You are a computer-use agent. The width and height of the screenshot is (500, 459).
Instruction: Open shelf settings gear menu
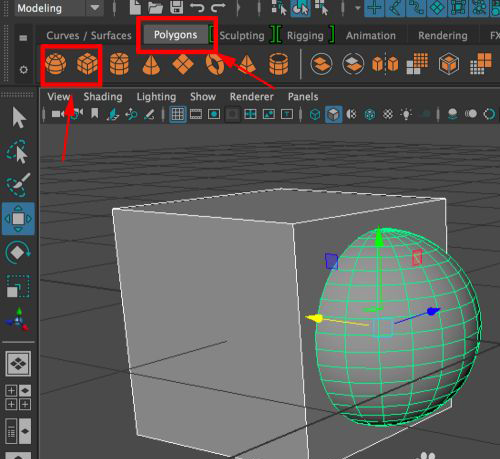pos(23,70)
